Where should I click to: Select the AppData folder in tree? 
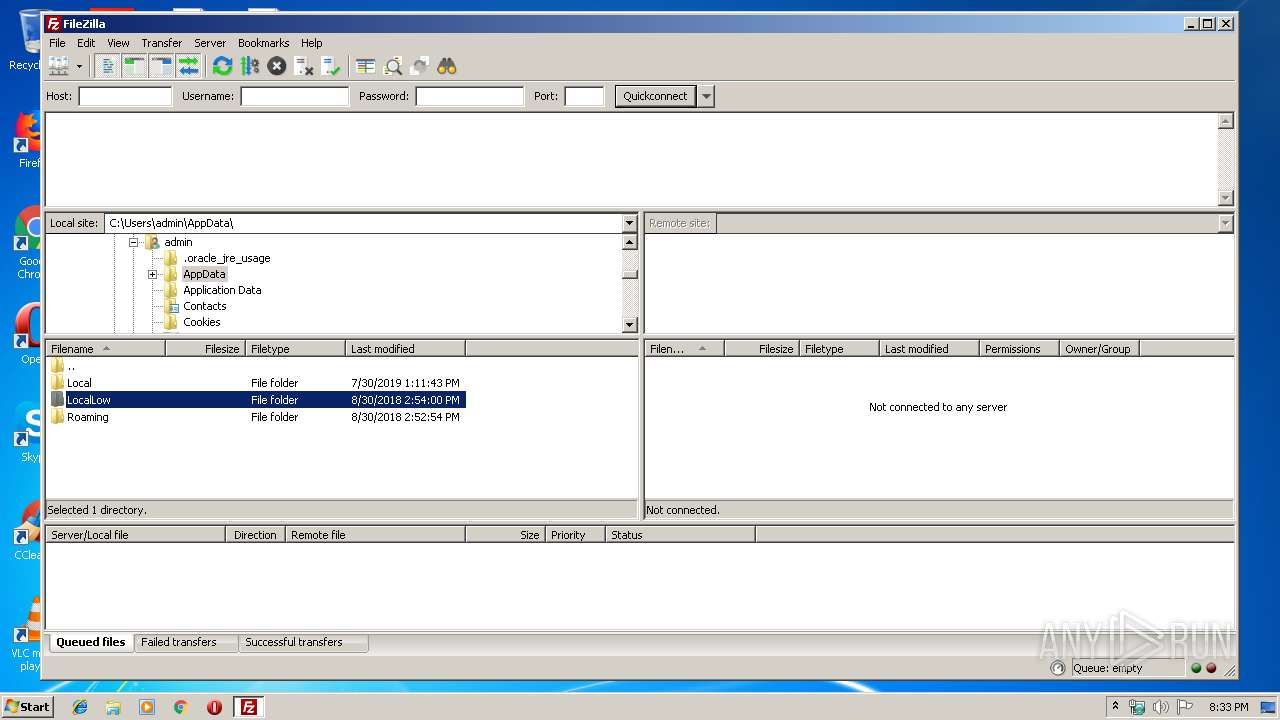coord(204,274)
